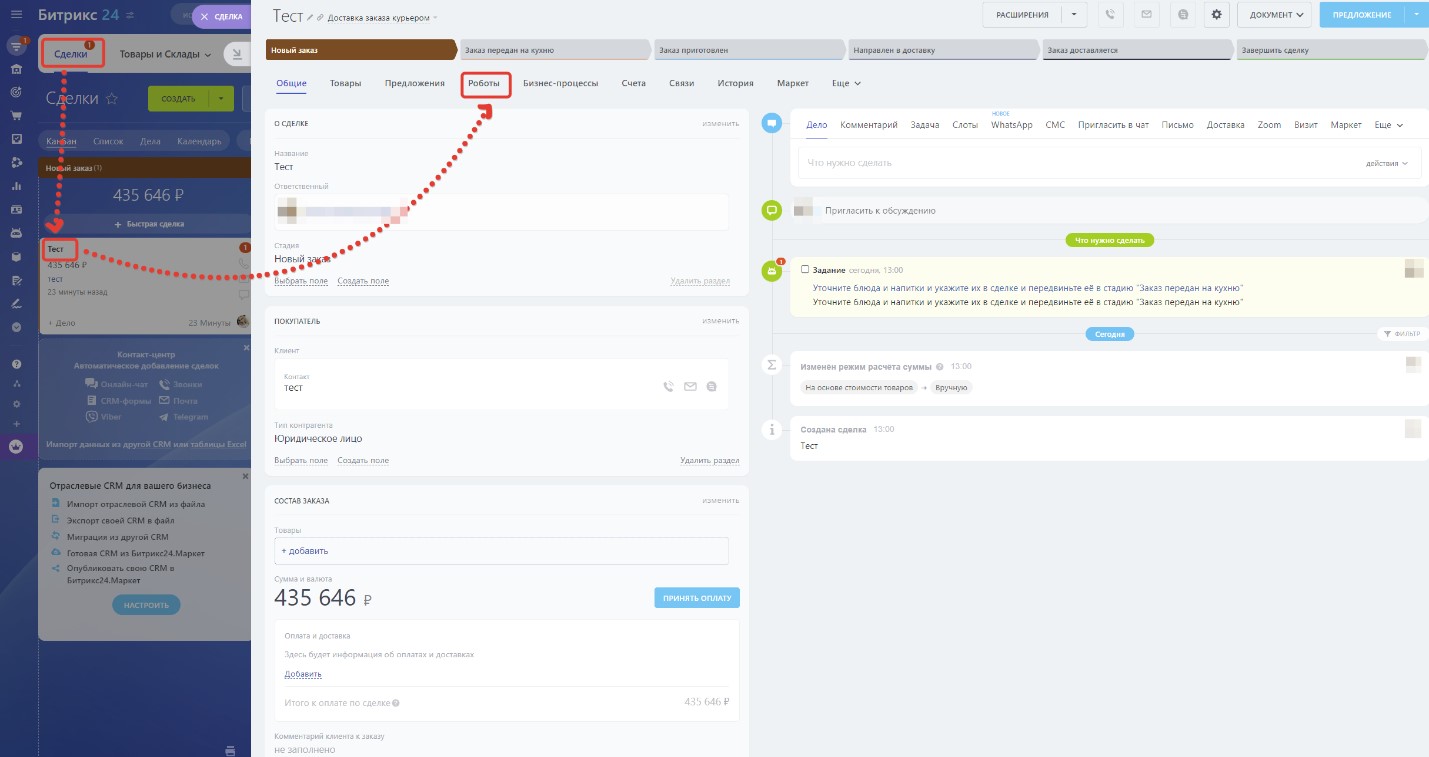Check the Задание task checkbox
Viewport: 1429px width, 757px height.
[805, 270]
